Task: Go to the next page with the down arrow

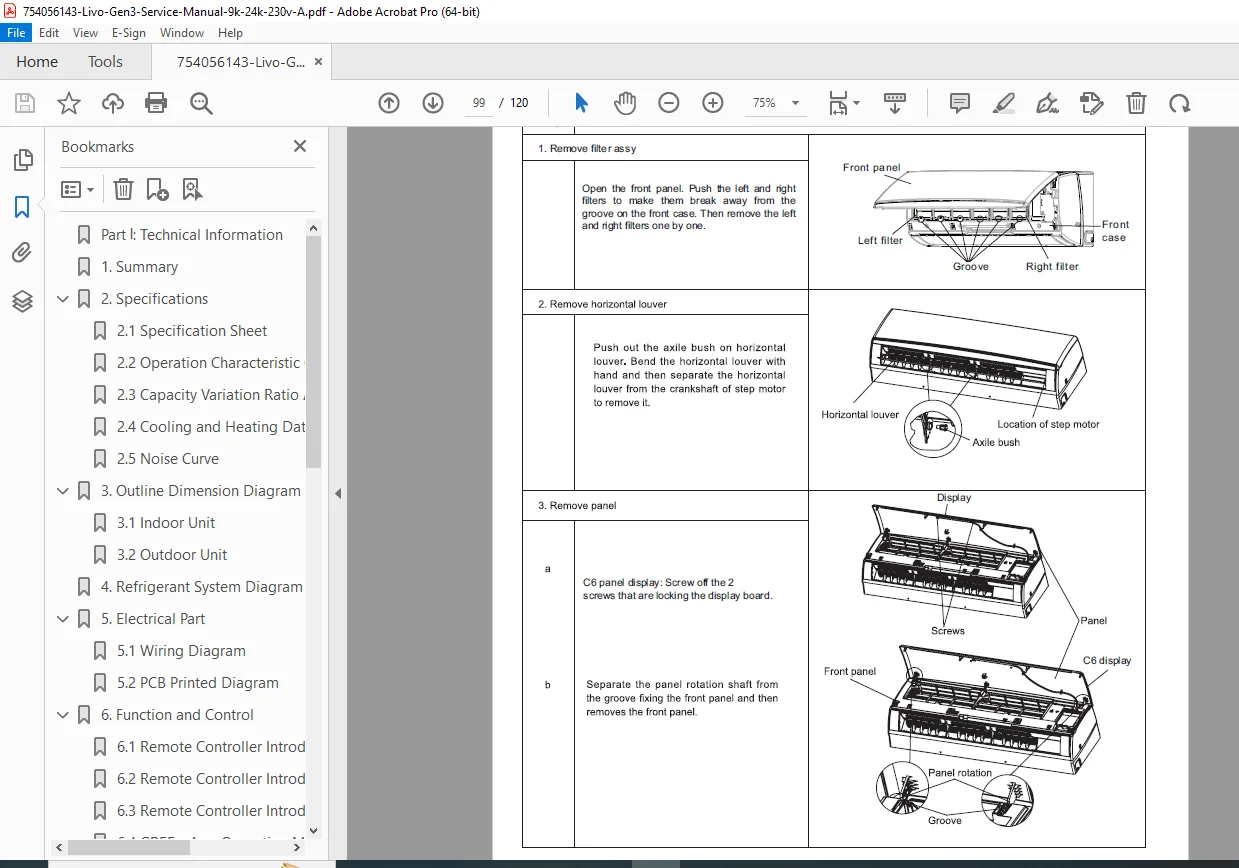Action: click(433, 103)
